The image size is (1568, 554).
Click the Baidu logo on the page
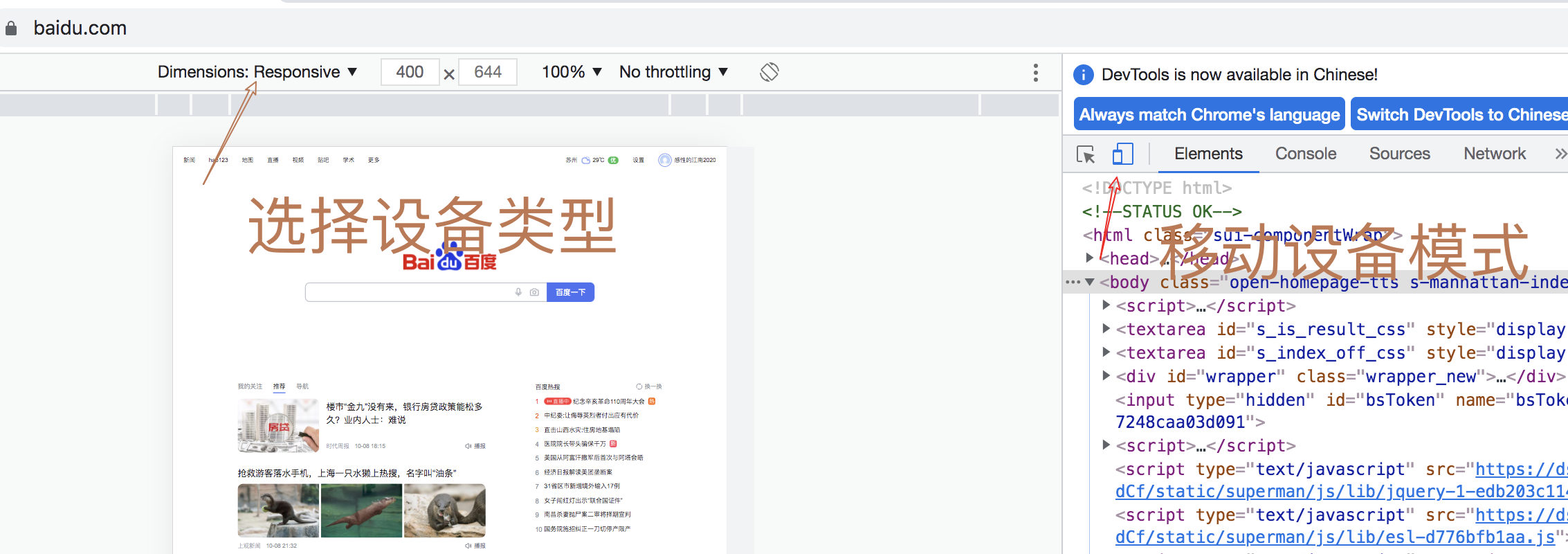450,257
